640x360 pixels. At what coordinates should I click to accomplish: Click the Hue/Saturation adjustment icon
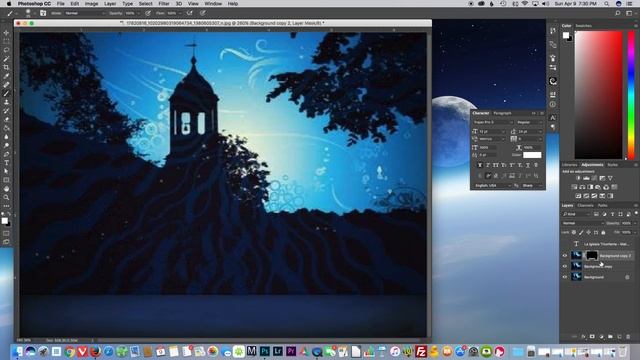[574, 187]
